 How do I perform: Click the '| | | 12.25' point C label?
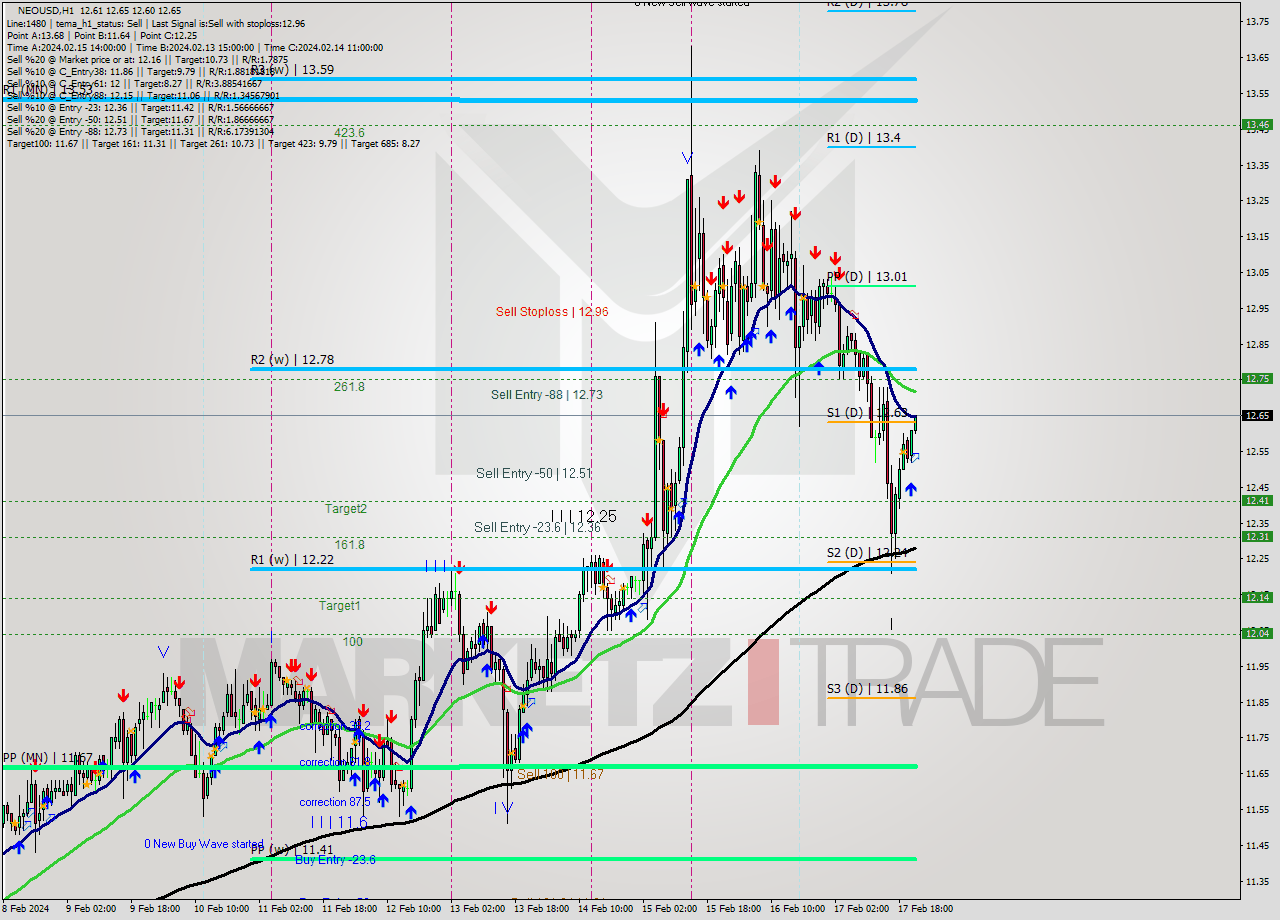(x=584, y=516)
